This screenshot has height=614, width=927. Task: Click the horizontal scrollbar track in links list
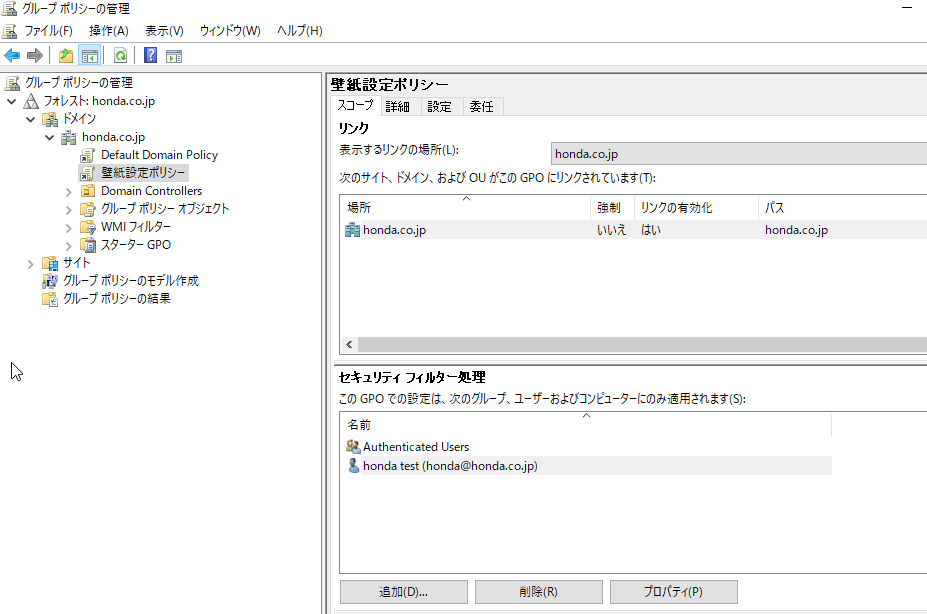[x=643, y=345]
